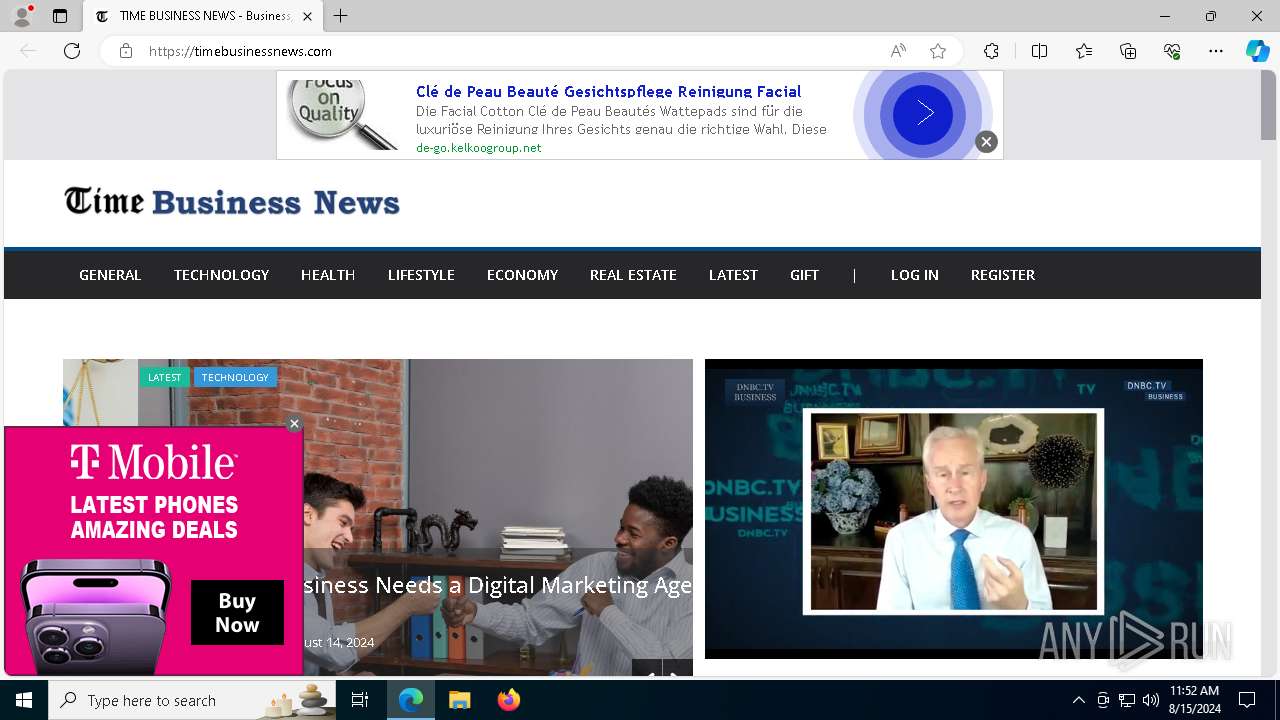Open the browser profile icon

tap(22, 16)
